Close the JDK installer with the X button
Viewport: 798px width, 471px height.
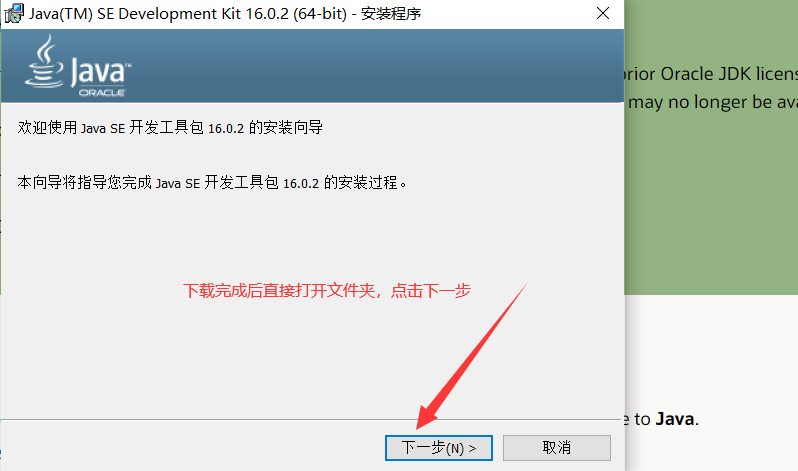(x=603, y=13)
